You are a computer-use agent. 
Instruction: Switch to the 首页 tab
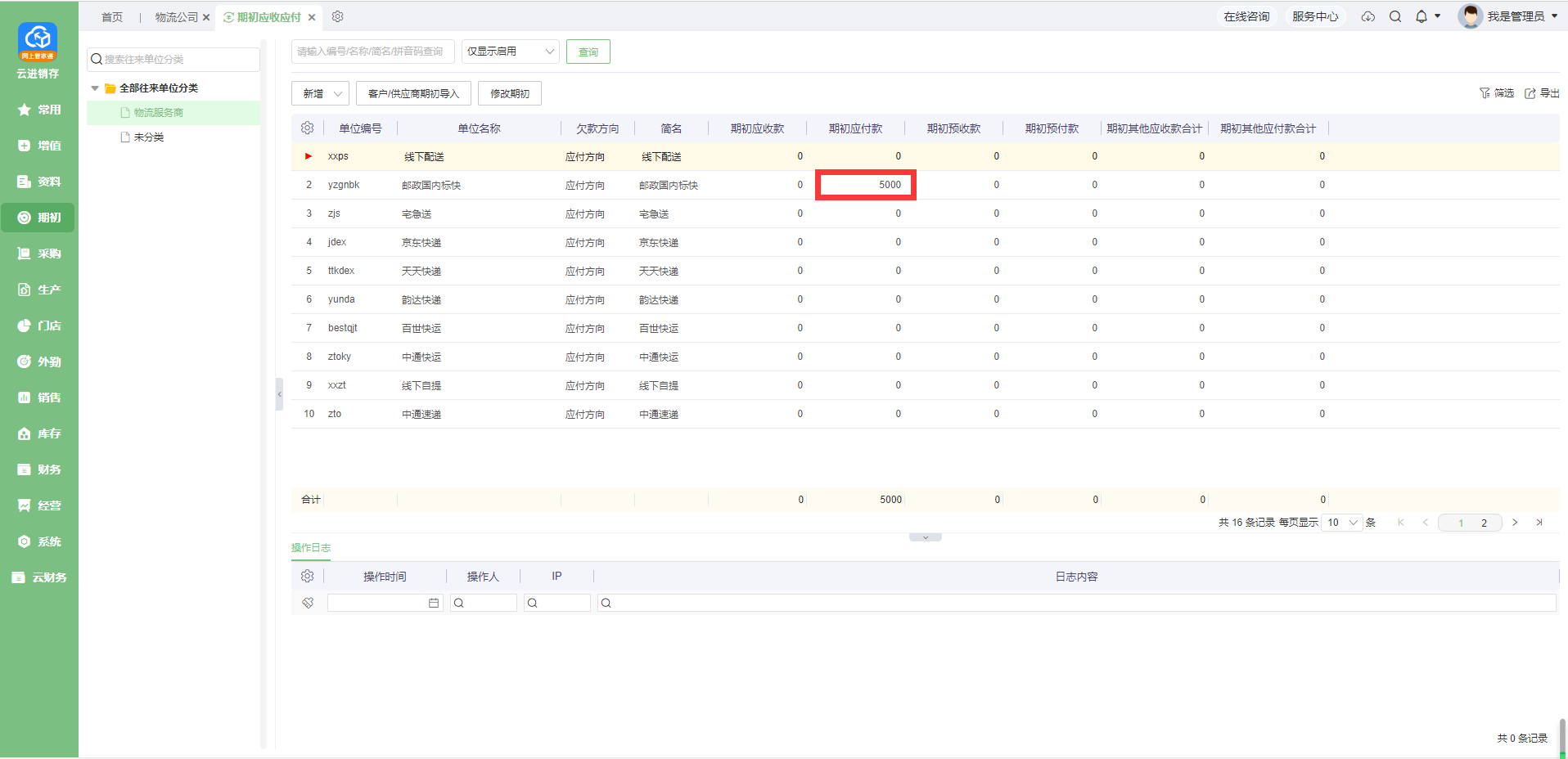pyautogui.click(x=112, y=17)
